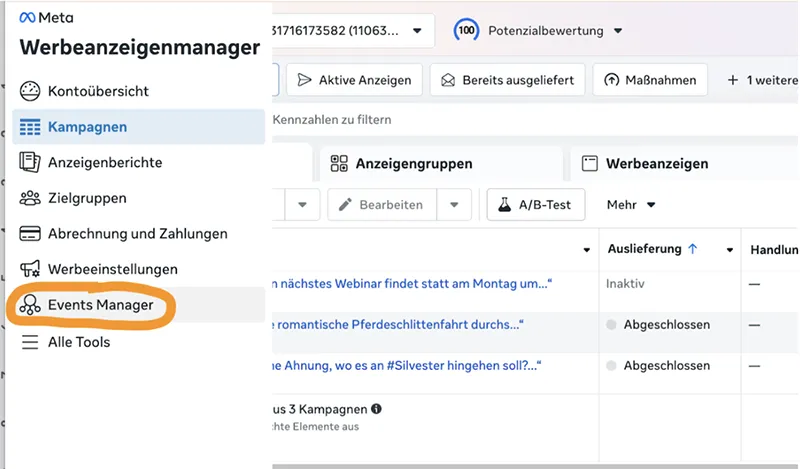Filter by Bereits ausgeliefert
Screen dimensions: 800x469
(x=508, y=80)
